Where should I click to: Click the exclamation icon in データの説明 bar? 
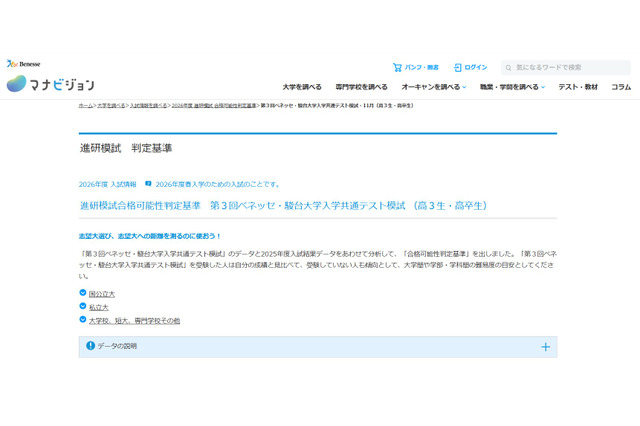[x=91, y=346]
